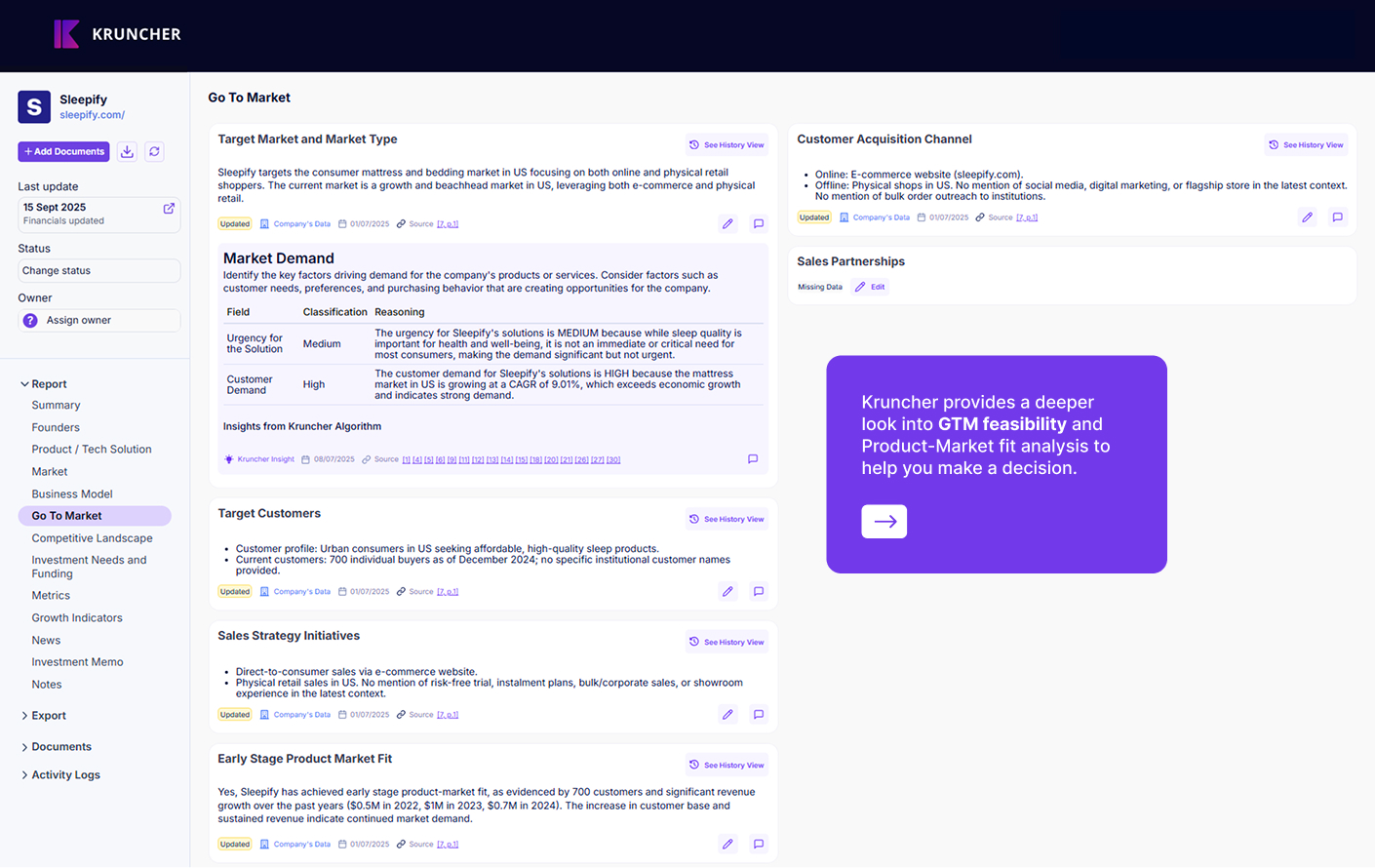This screenshot has width=1375, height=868.
Task: Edit Customer Acquisition Channel with pencil icon
Action: tap(1307, 217)
